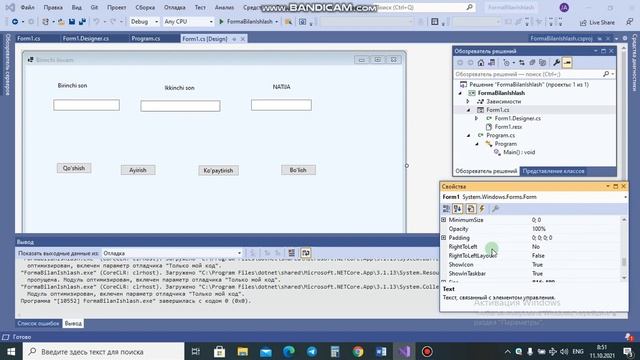Click the clear all output icon in Output panel
Image resolution: width=640 pixels, height=360 pixels.
291,253
